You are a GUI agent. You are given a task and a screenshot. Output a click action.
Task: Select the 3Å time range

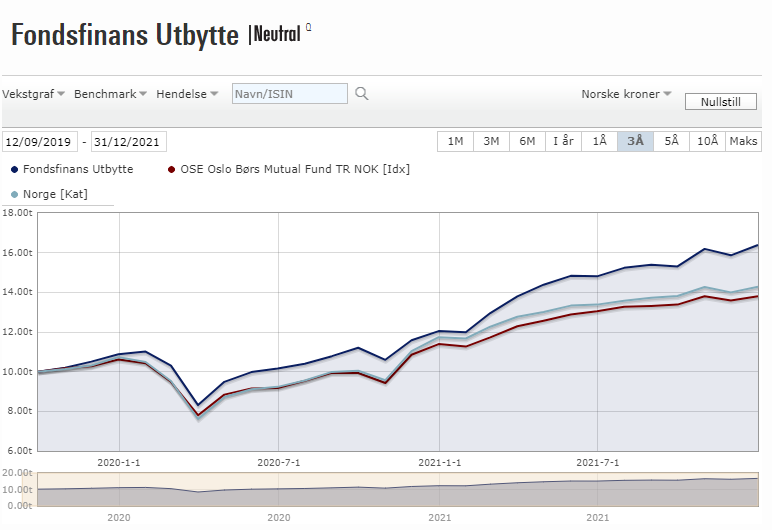point(635,141)
